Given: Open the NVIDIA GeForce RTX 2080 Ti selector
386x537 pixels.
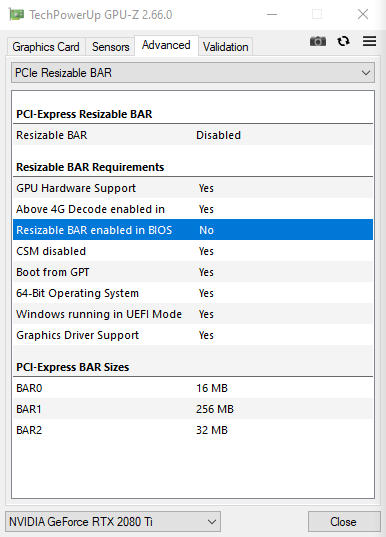Looking at the screenshot, I should coord(113,522).
